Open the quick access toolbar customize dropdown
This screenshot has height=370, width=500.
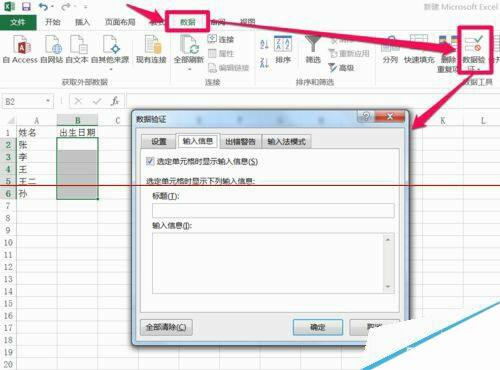point(86,7)
